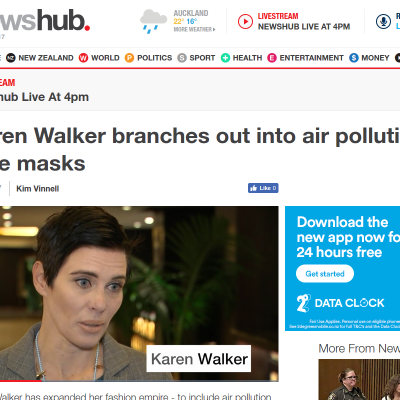Click the black NZ New Zealand icon
The image size is (400, 400).
(11, 58)
